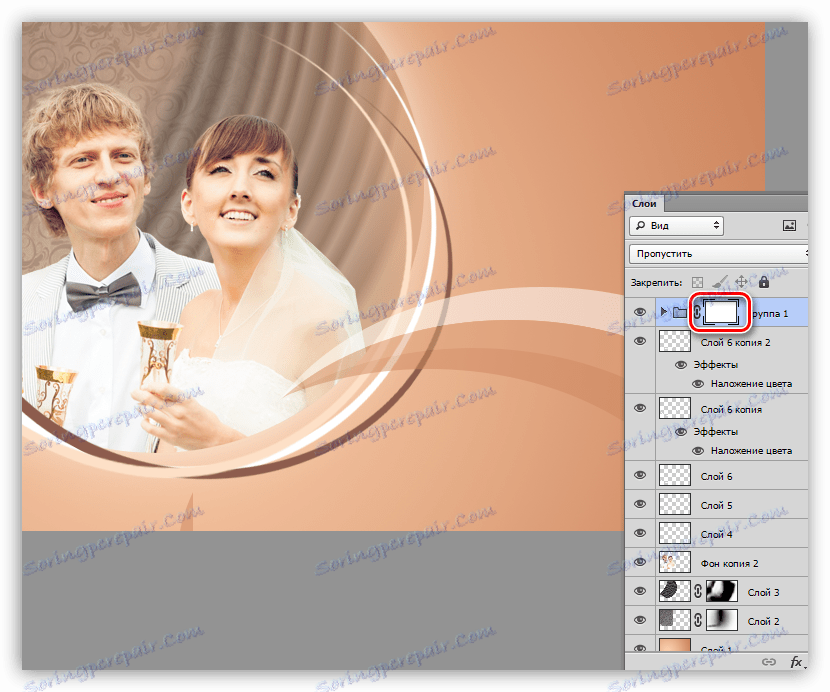Click mask link chain icon on Группа 1

(x=697, y=312)
